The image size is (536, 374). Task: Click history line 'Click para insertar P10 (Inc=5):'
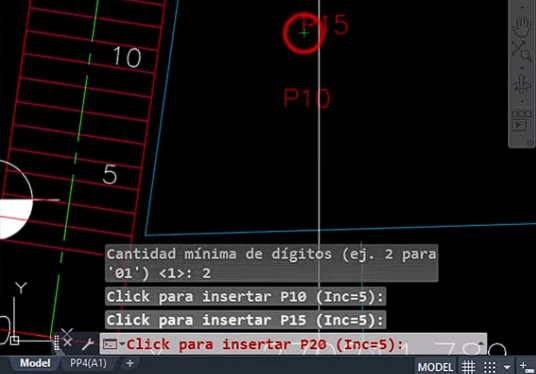point(245,297)
